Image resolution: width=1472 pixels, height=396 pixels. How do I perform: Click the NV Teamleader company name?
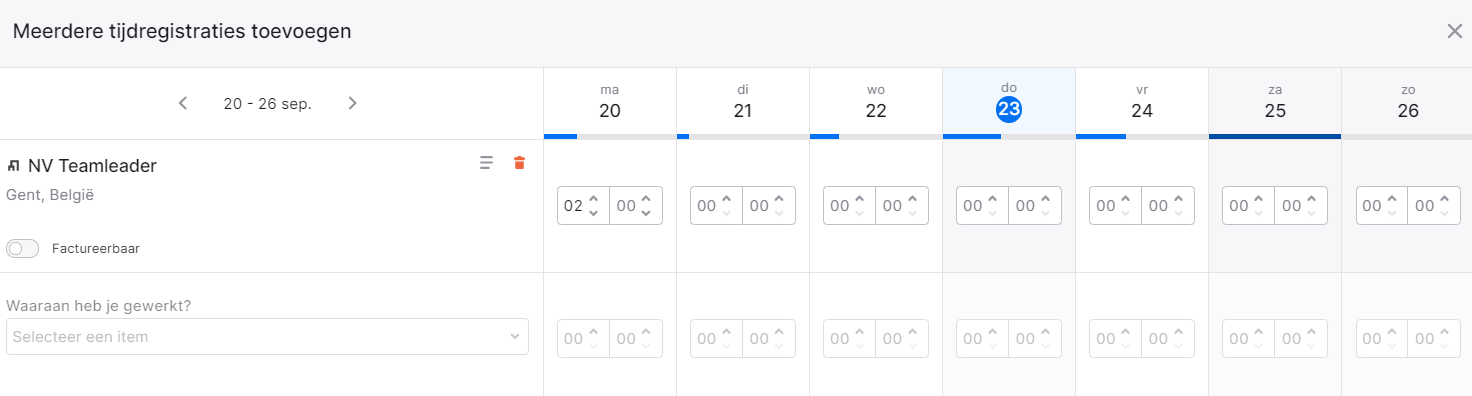[x=92, y=166]
